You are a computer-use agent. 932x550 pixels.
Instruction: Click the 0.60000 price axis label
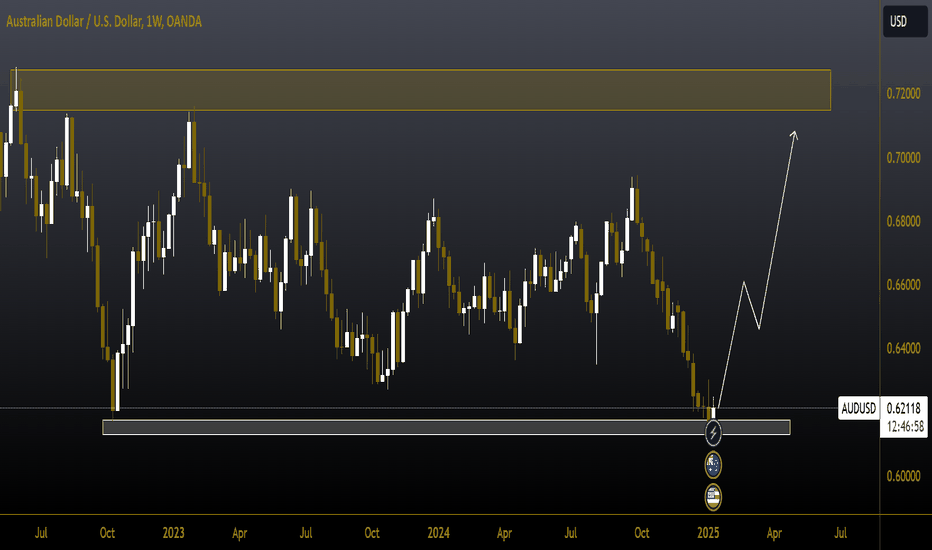pos(903,476)
